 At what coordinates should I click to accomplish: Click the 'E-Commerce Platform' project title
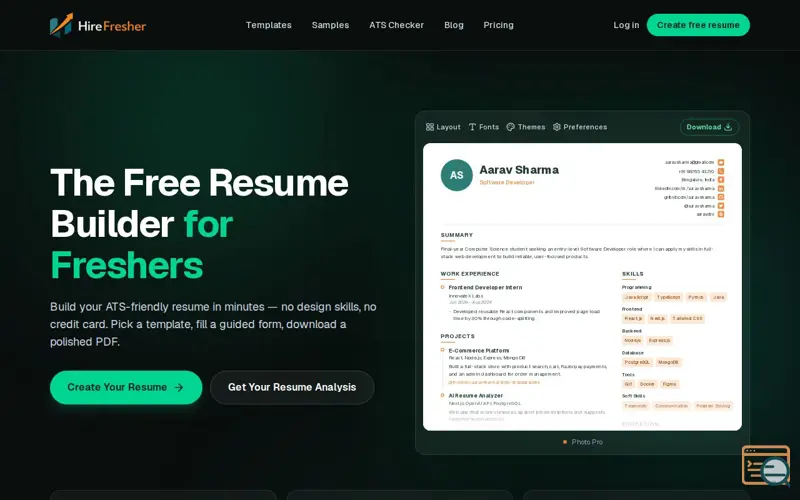[x=479, y=351]
